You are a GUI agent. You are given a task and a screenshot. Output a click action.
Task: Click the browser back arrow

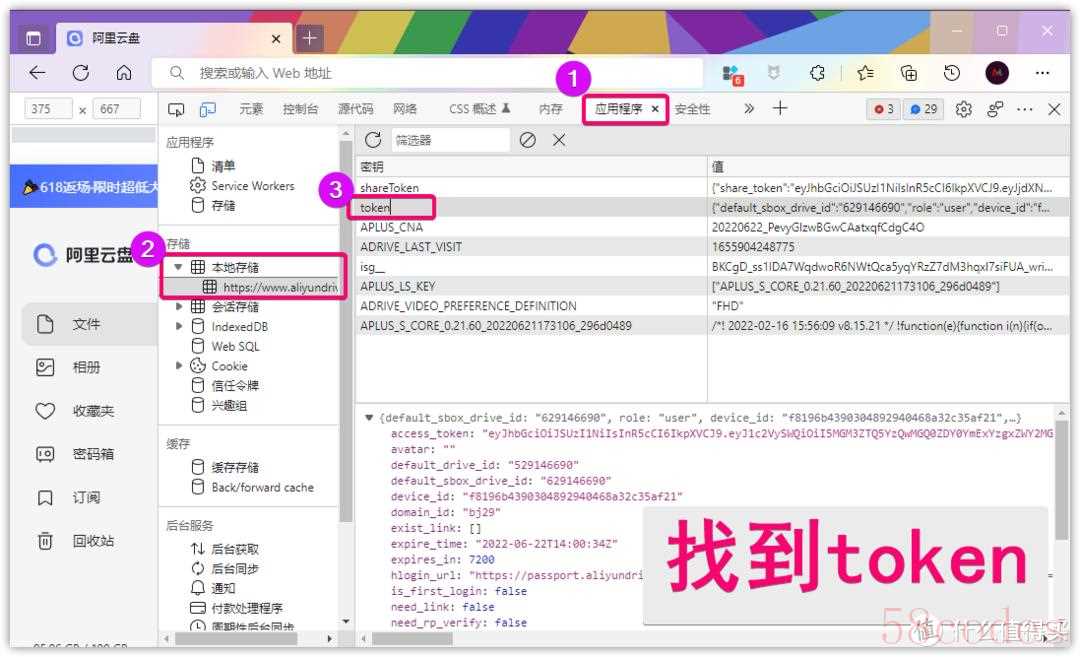37,73
